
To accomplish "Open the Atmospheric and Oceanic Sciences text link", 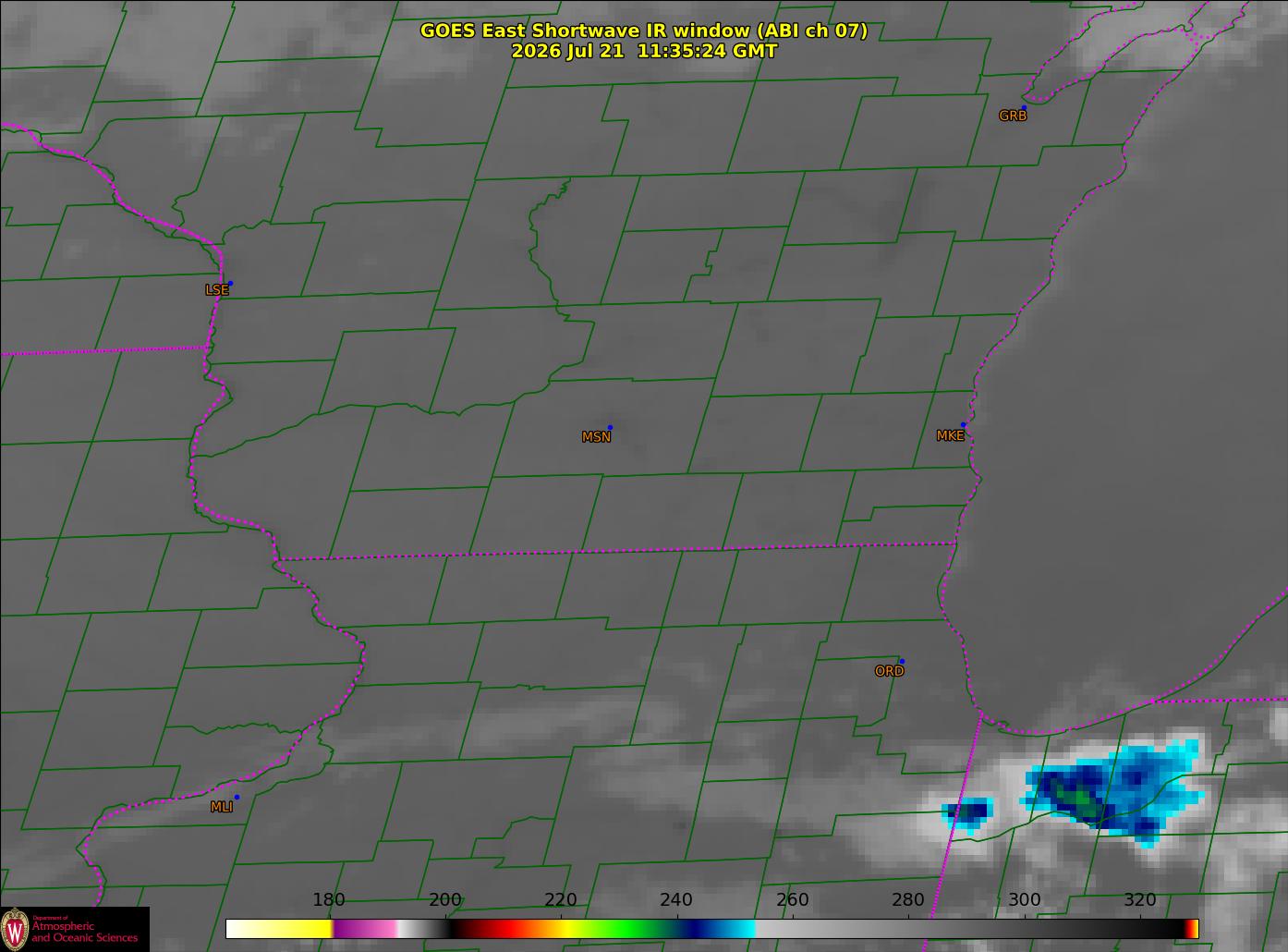I will click(85, 932).
